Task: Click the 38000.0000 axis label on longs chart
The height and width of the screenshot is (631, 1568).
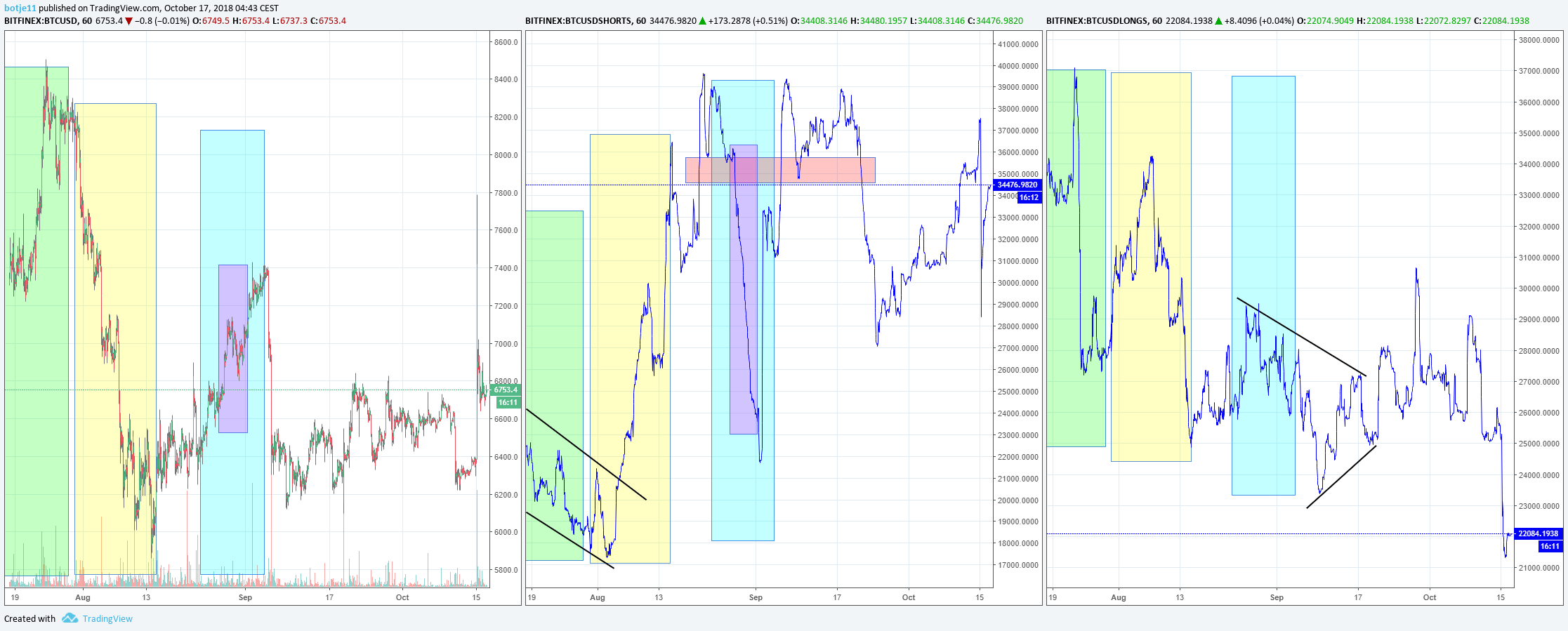Action: pos(1539,40)
